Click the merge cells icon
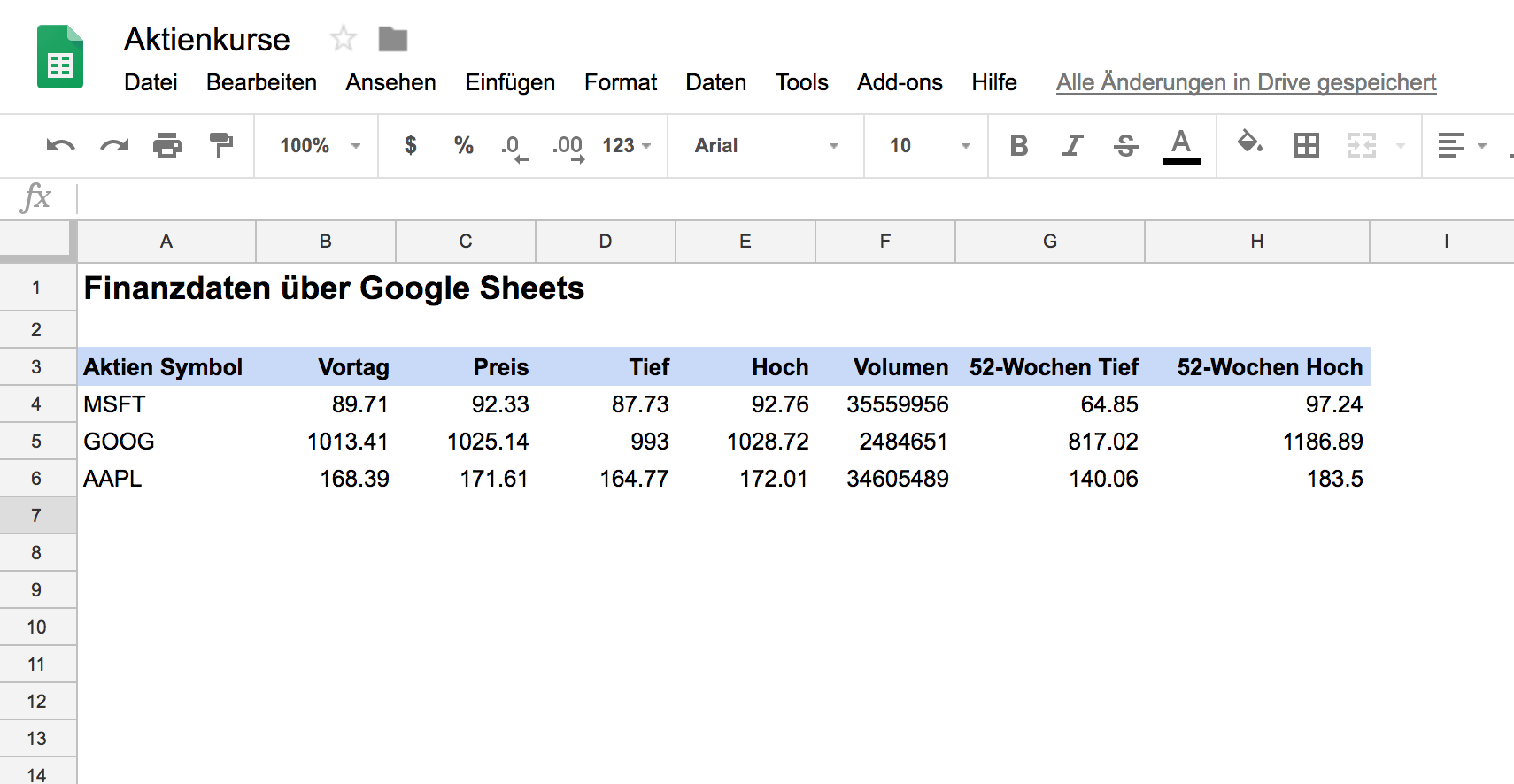This screenshot has height=784, width=1514. tap(1362, 145)
